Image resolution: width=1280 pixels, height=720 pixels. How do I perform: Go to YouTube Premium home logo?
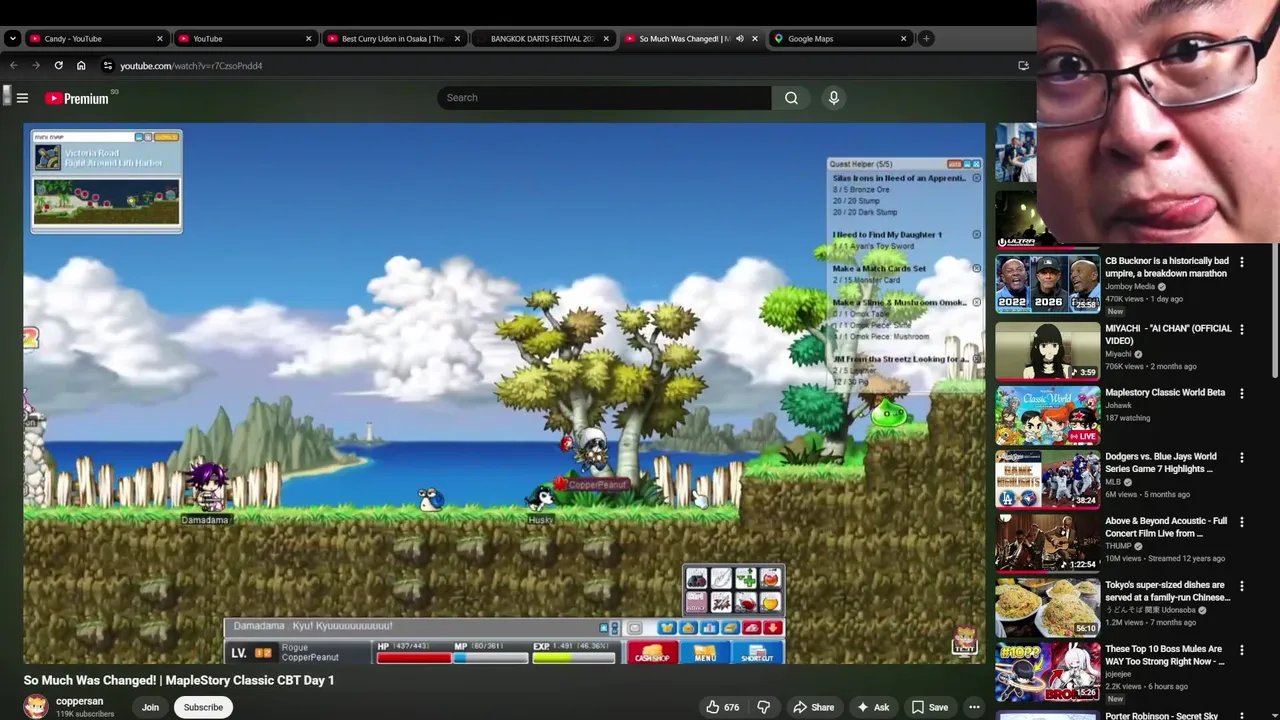coord(77,98)
